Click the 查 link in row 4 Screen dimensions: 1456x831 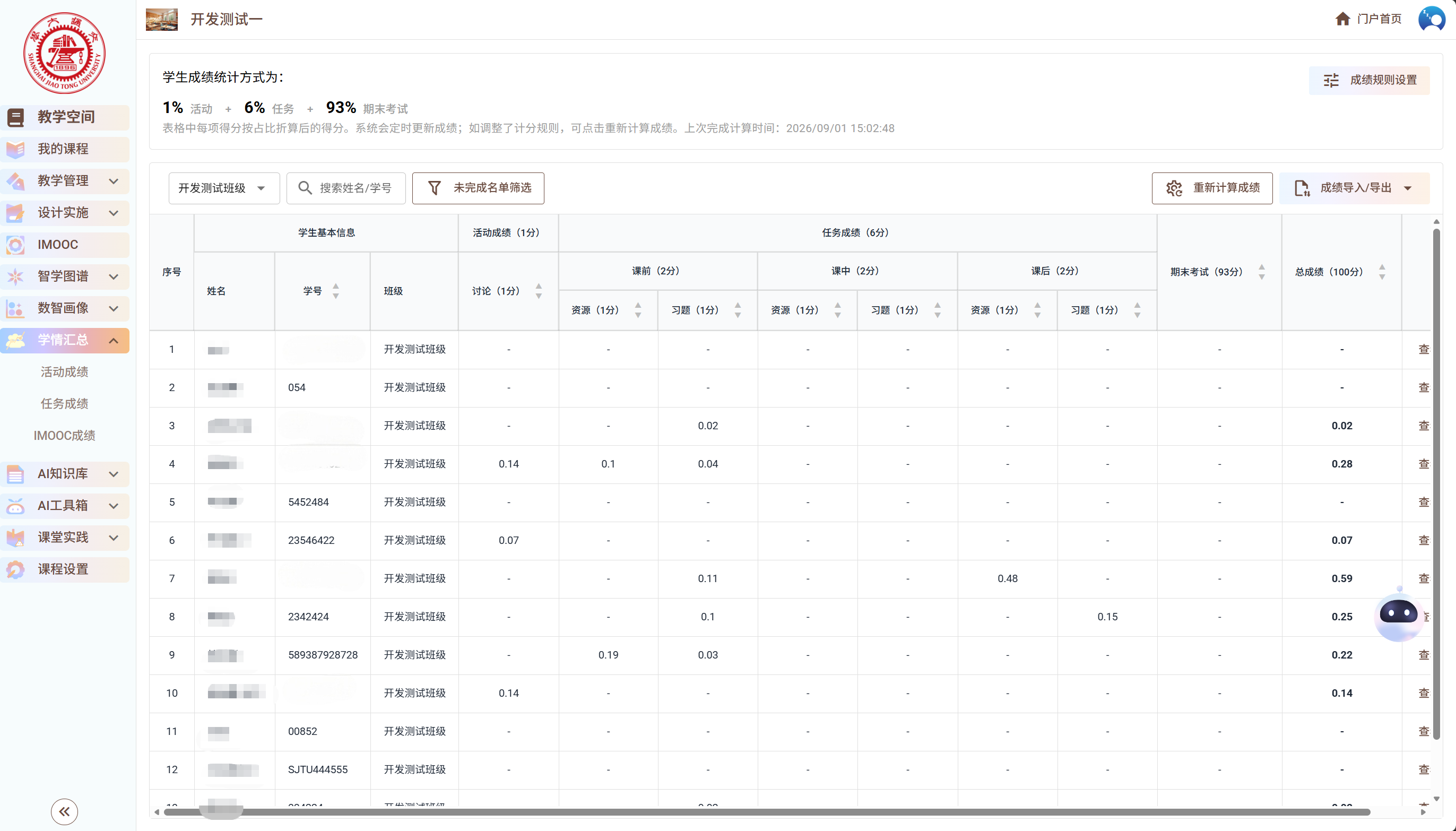[x=1424, y=464]
